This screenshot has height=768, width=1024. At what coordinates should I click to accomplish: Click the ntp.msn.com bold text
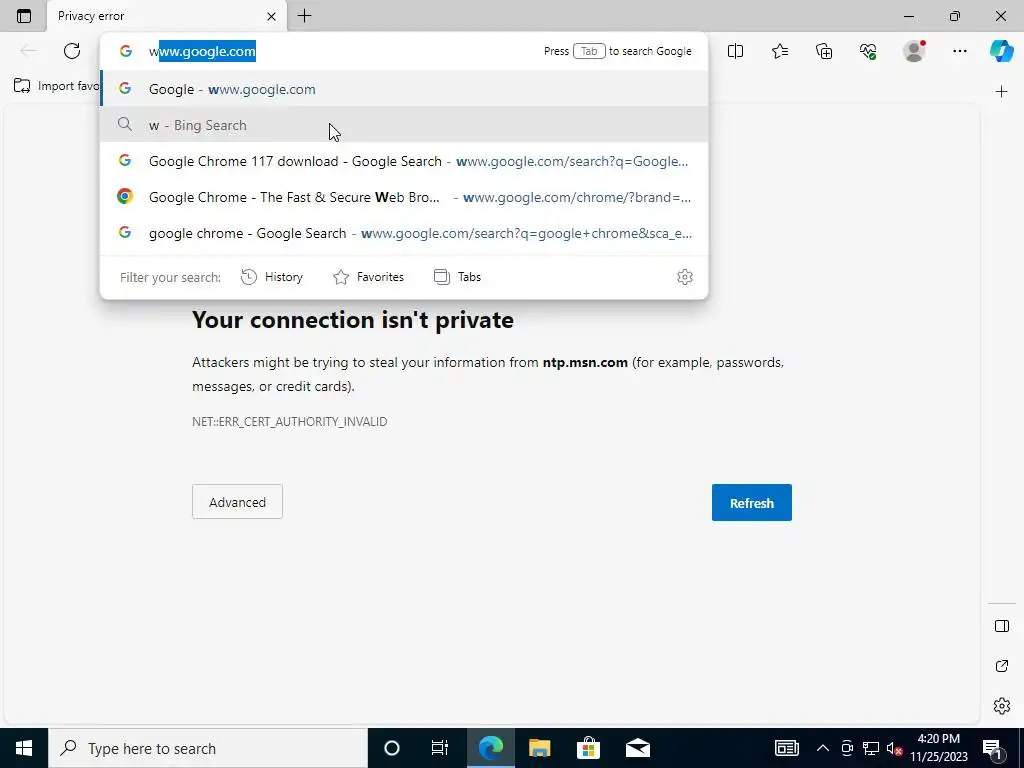point(585,362)
